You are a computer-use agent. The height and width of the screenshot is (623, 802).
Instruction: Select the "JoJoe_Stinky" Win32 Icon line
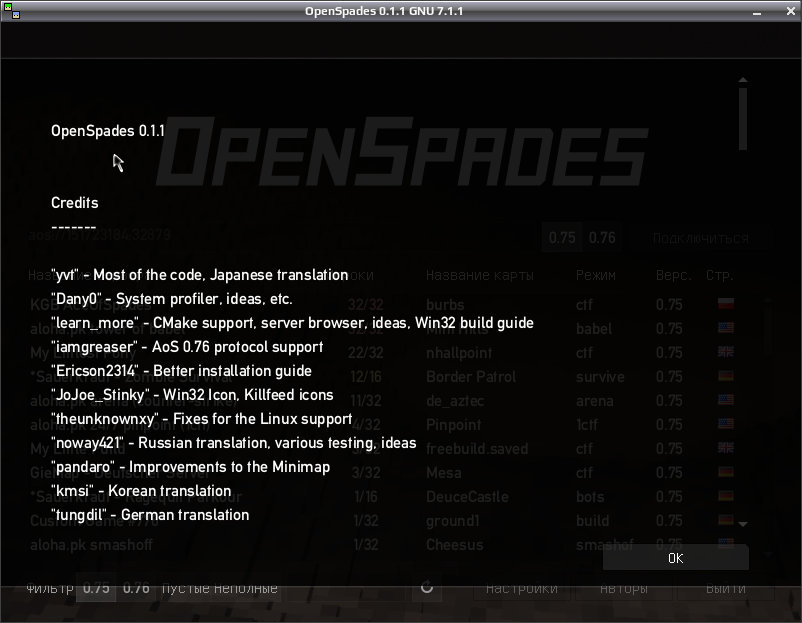192,395
